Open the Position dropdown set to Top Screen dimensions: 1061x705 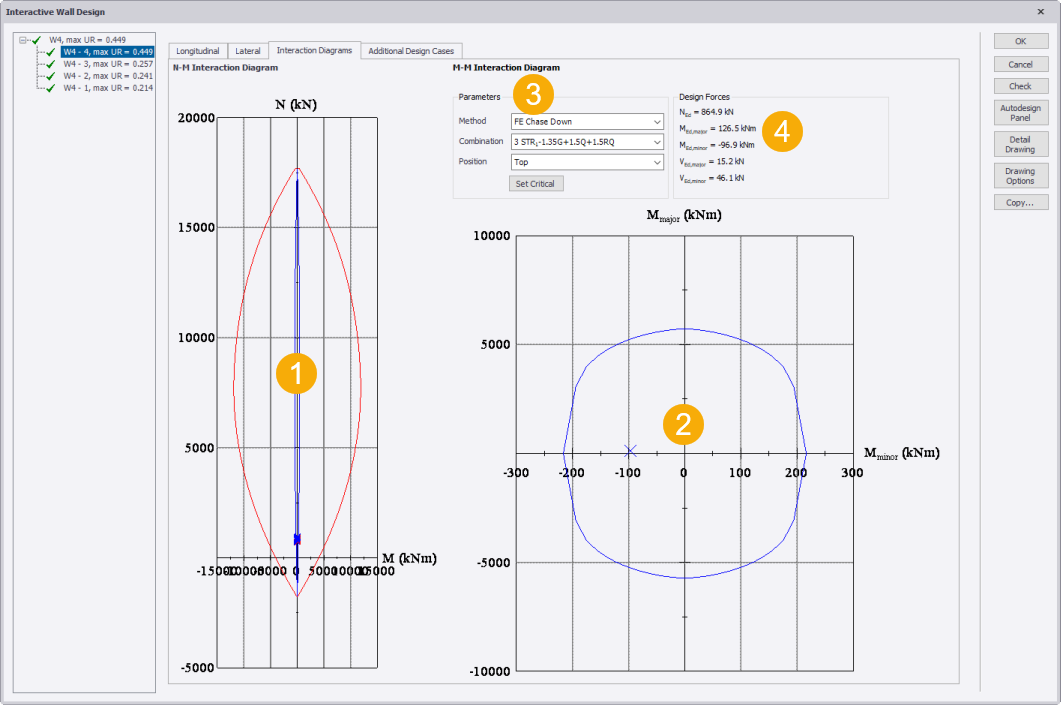coord(586,162)
